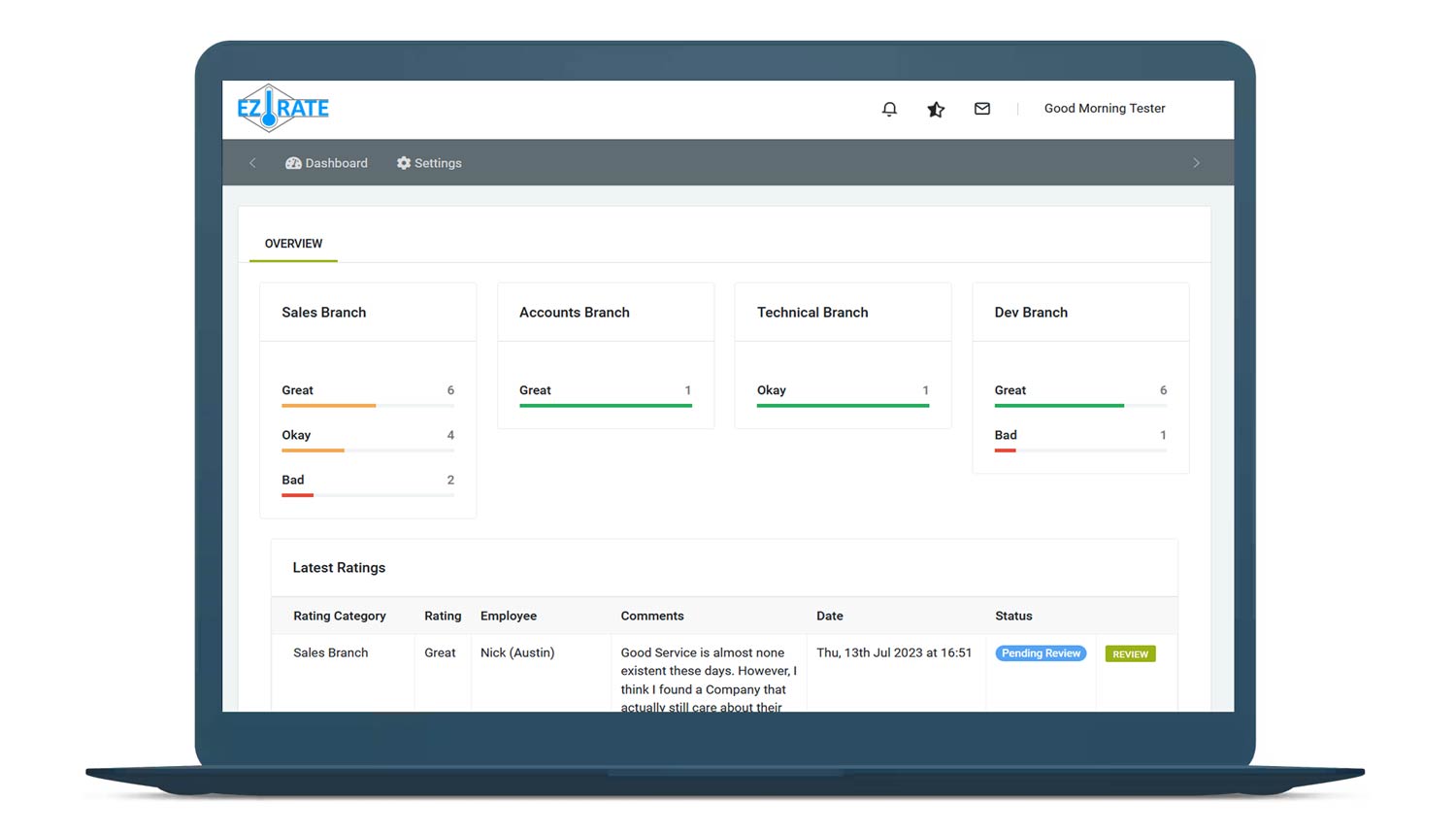
Task: Open the mail envelope icon
Action: coord(982,109)
